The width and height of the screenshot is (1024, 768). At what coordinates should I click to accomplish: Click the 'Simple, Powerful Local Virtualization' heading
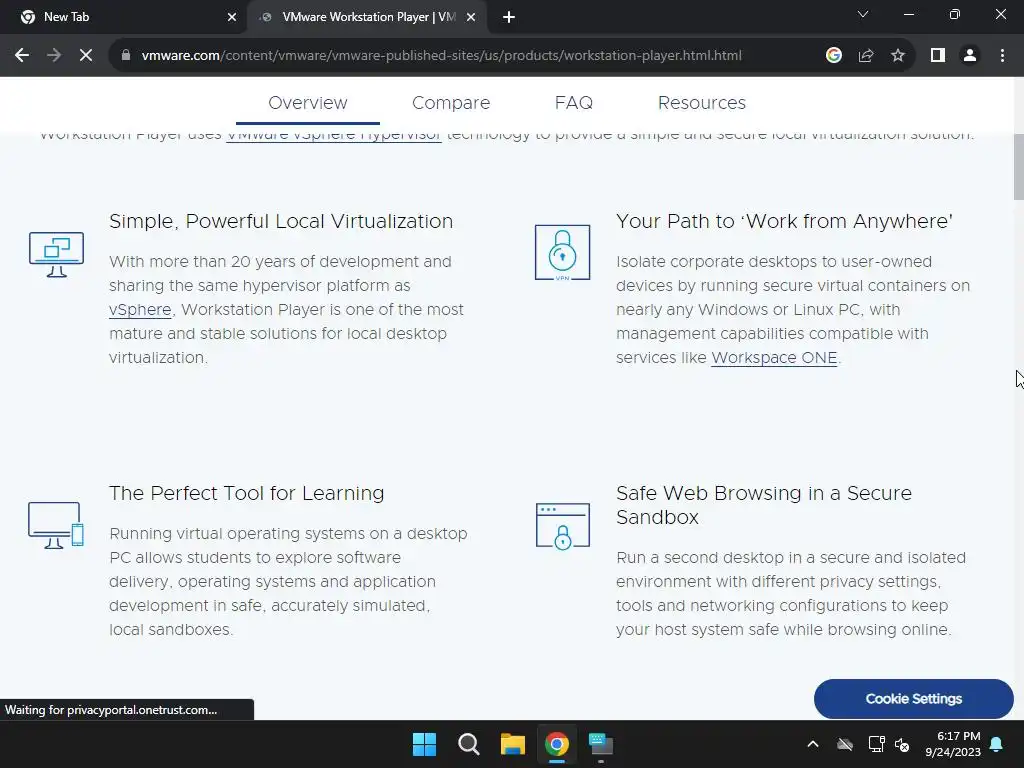pos(281,221)
